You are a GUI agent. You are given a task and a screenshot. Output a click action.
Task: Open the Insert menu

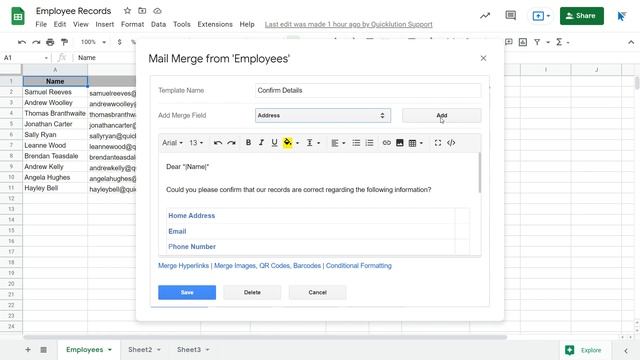coord(104,24)
